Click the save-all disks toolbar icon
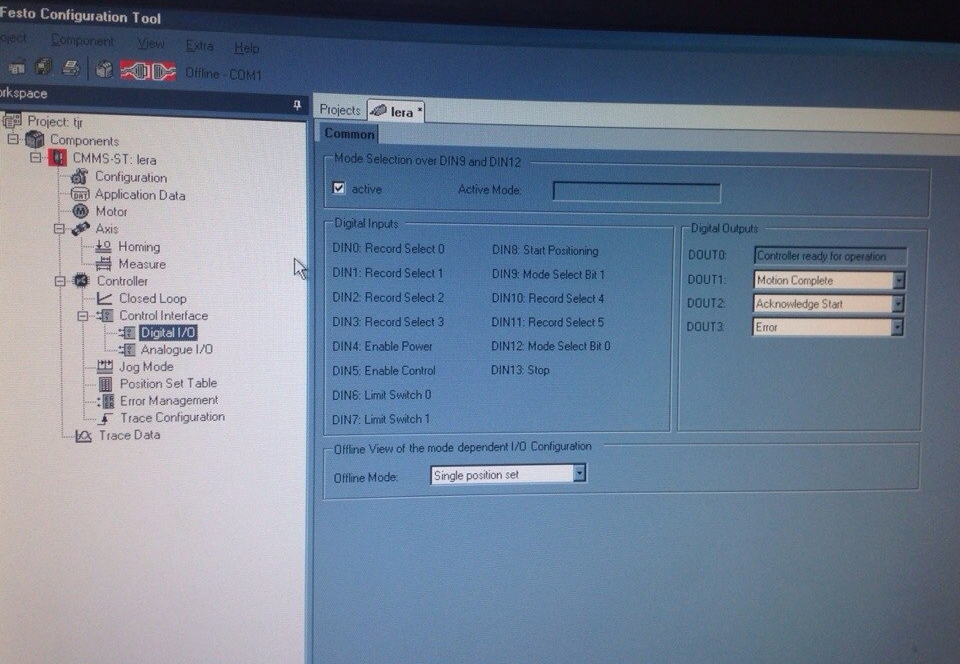960x664 pixels. (x=43, y=66)
